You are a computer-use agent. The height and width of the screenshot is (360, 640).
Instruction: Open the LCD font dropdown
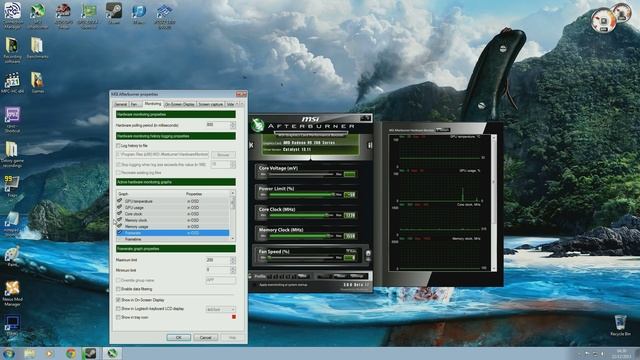[221, 310]
